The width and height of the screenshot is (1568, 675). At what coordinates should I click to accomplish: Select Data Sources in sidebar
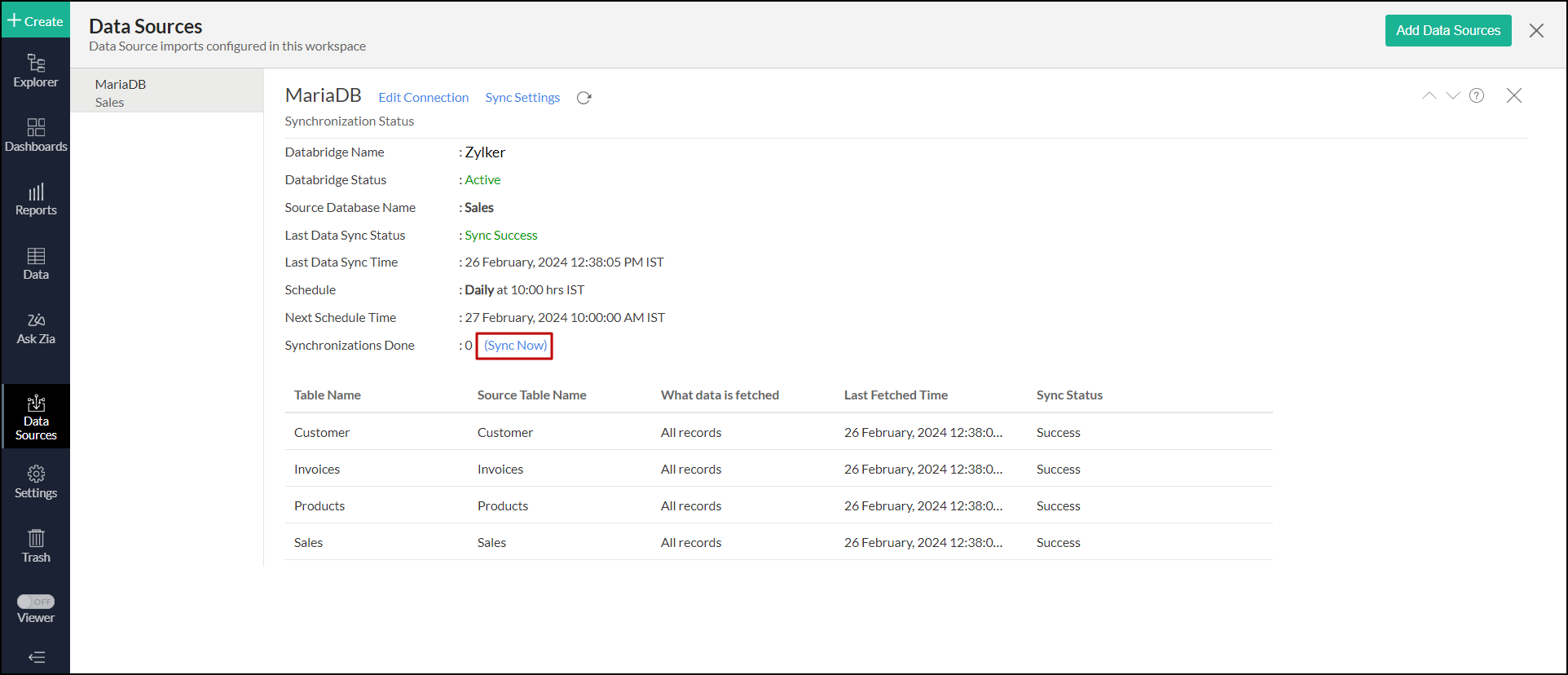36,417
